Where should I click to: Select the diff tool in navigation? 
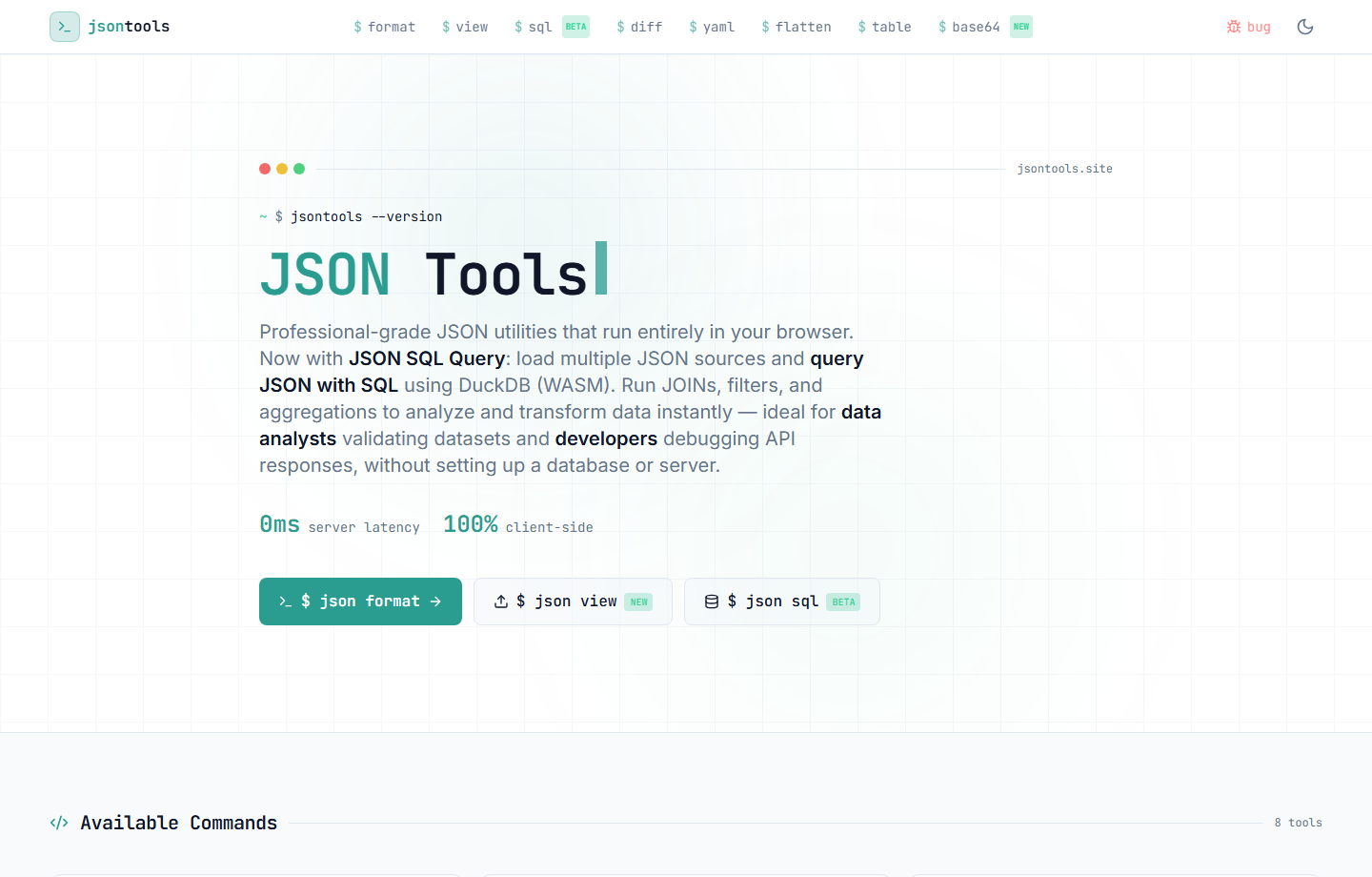coord(639,27)
